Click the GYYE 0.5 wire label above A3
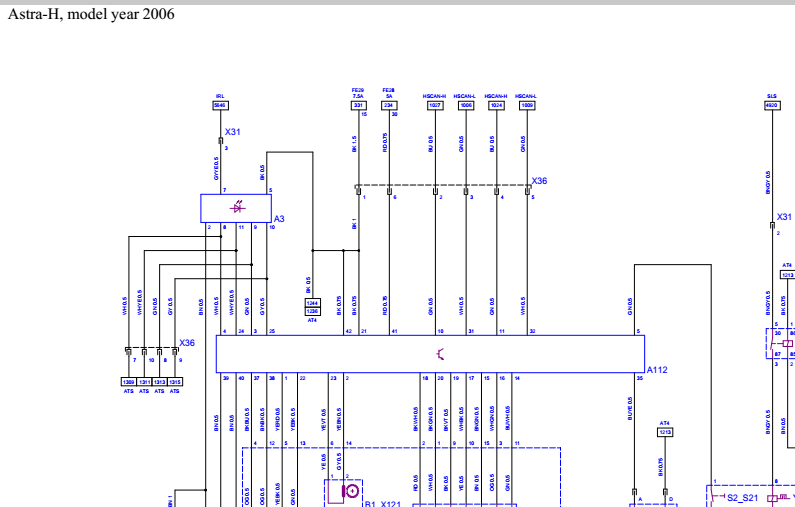The width and height of the screenshot is (795, 507). tap(216, 168)
